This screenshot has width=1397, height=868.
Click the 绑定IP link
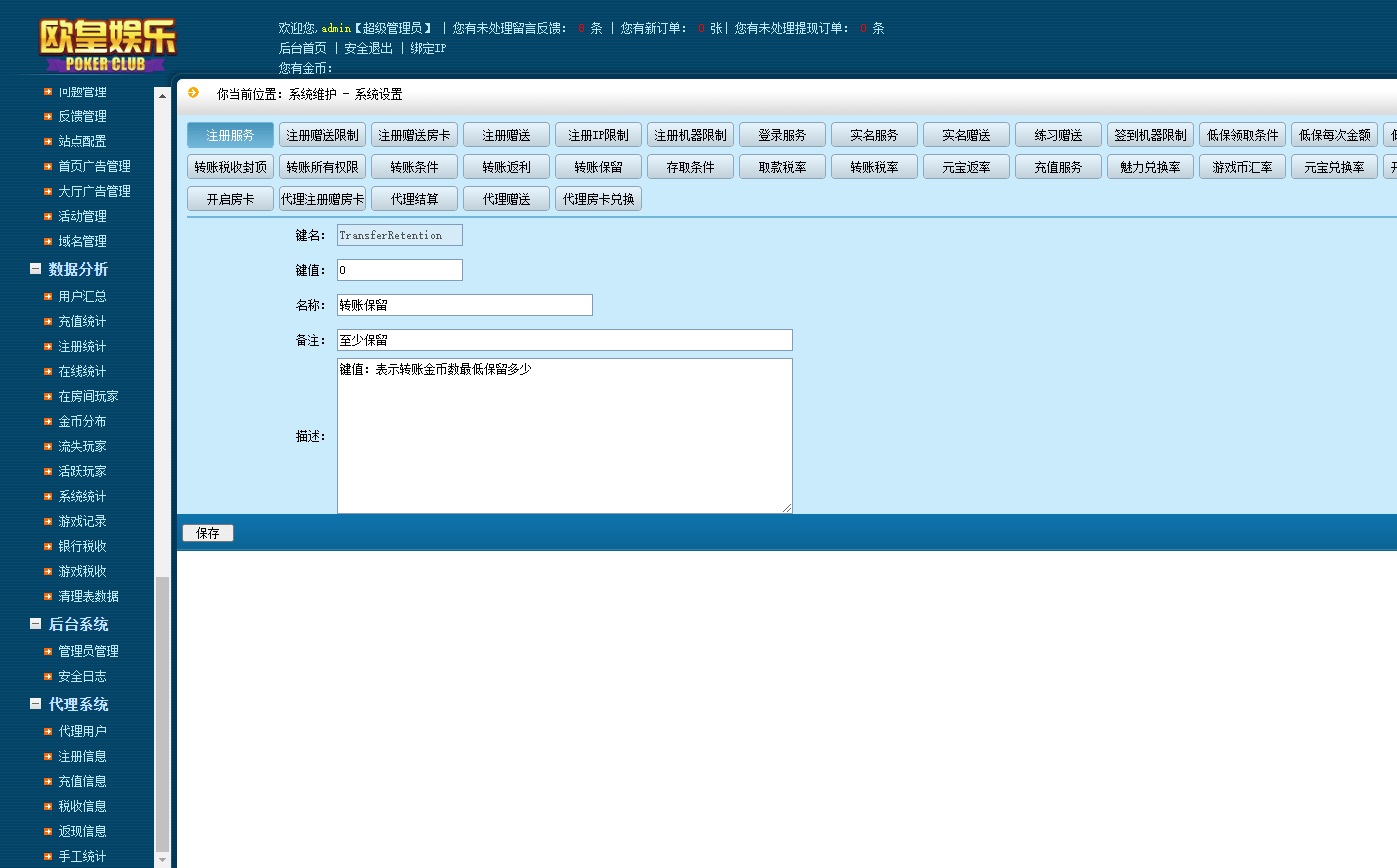pyautogui.click(x=428, y=48)
